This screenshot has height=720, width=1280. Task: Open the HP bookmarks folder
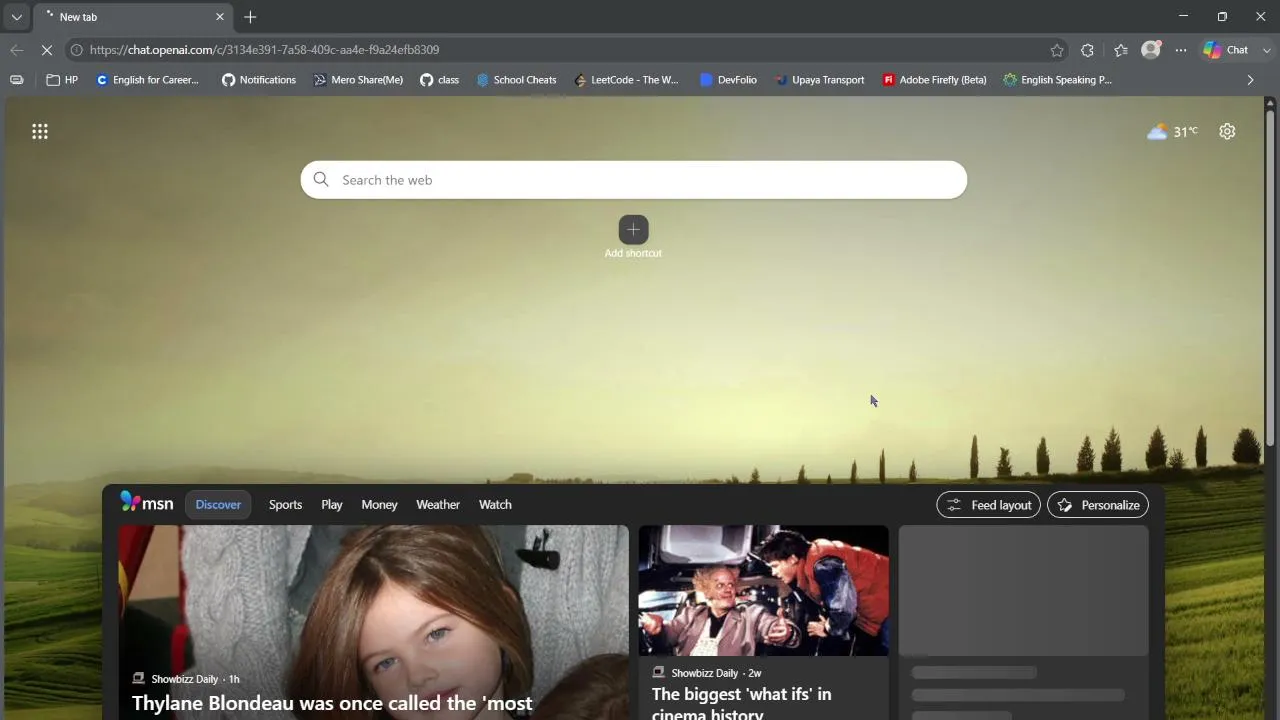click(62, 80)
